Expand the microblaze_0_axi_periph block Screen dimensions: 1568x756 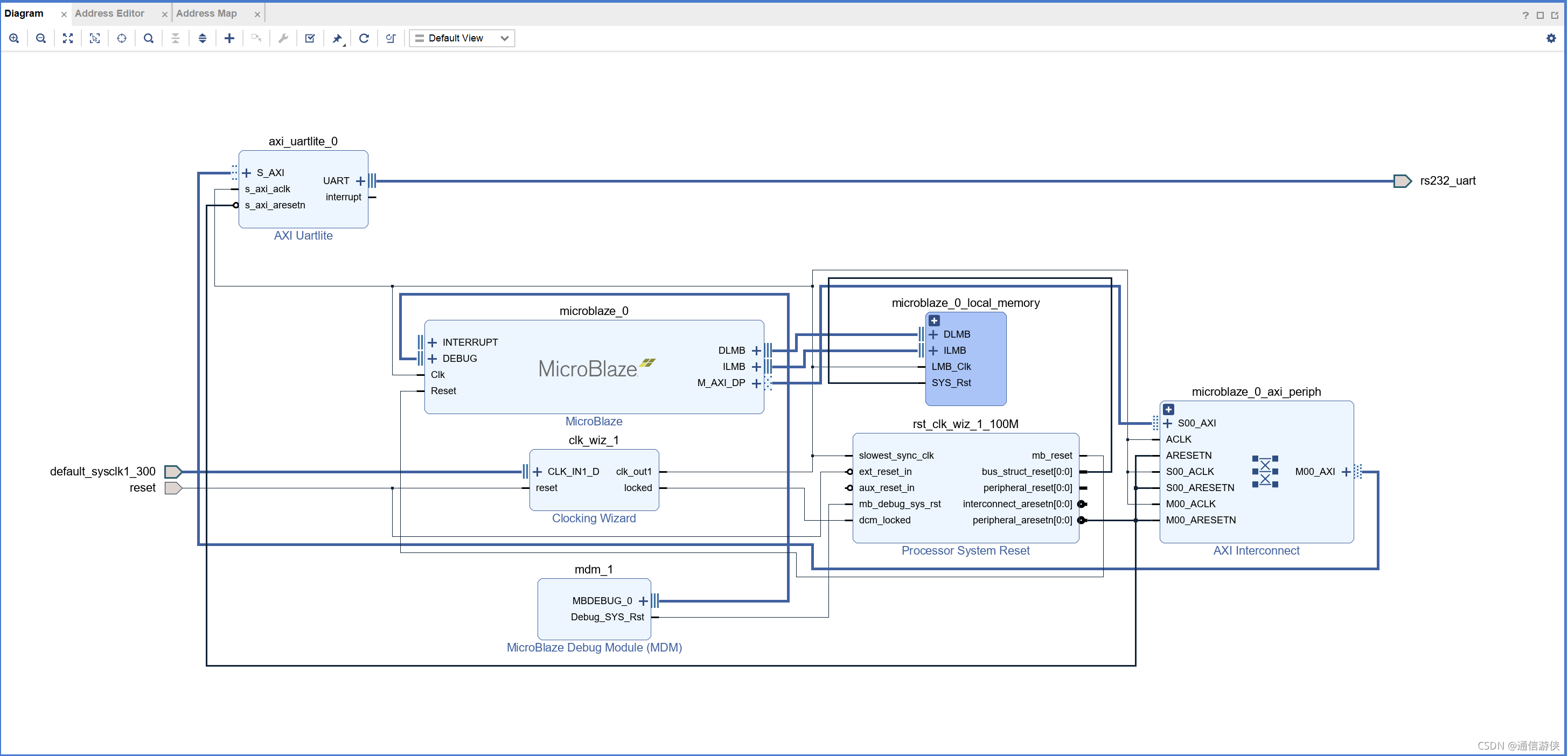coord(1168,410)
